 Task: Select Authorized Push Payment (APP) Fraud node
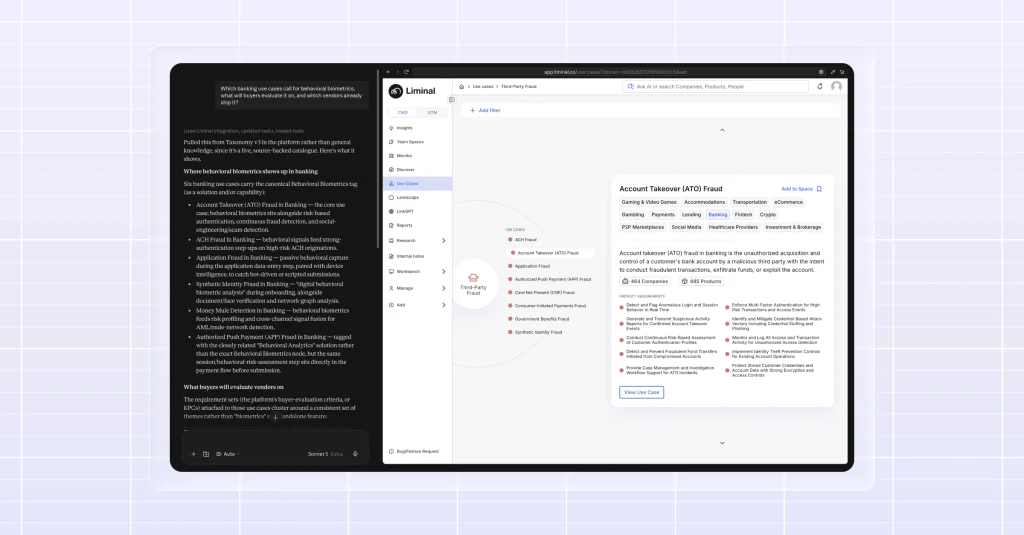549,279
